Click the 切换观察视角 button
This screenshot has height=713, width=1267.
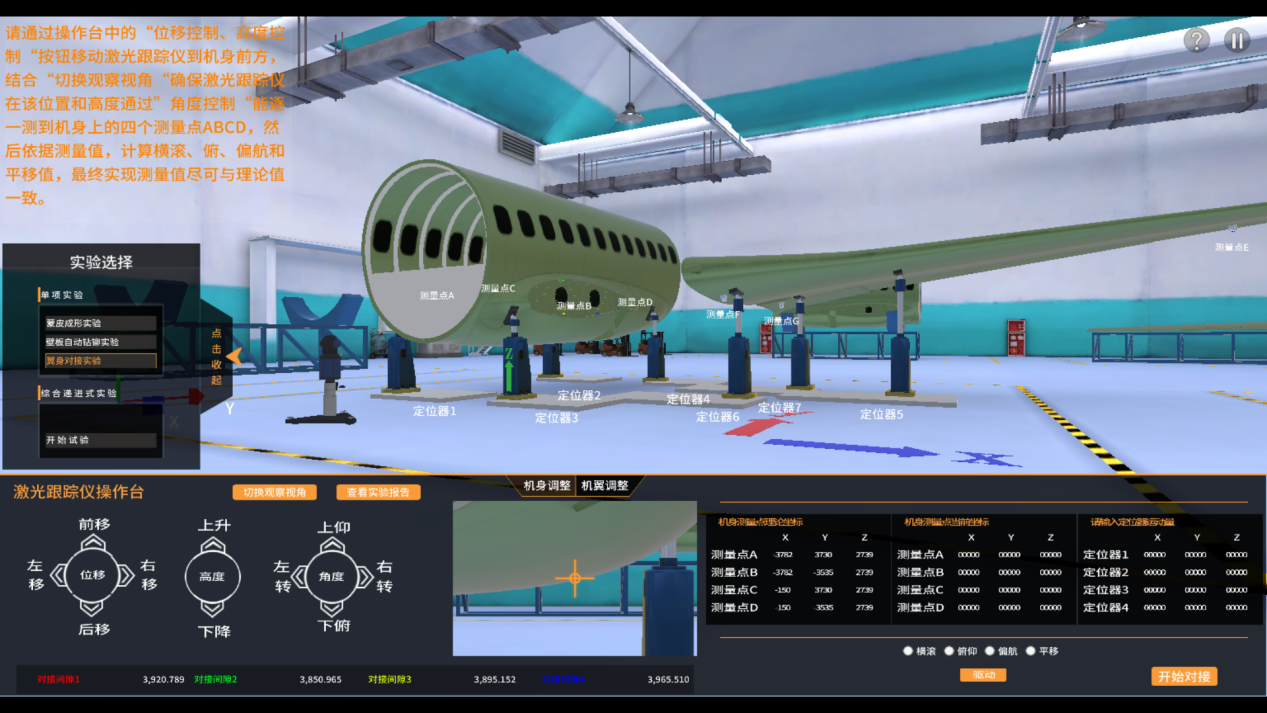click(274, 492)
